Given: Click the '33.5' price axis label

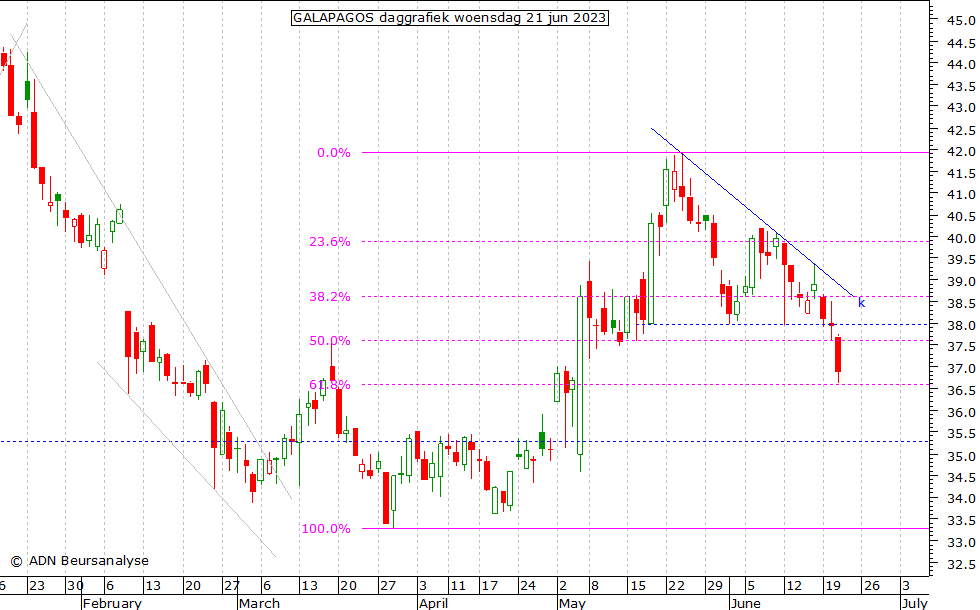Looking at the screenshot, I should point(961,520).
